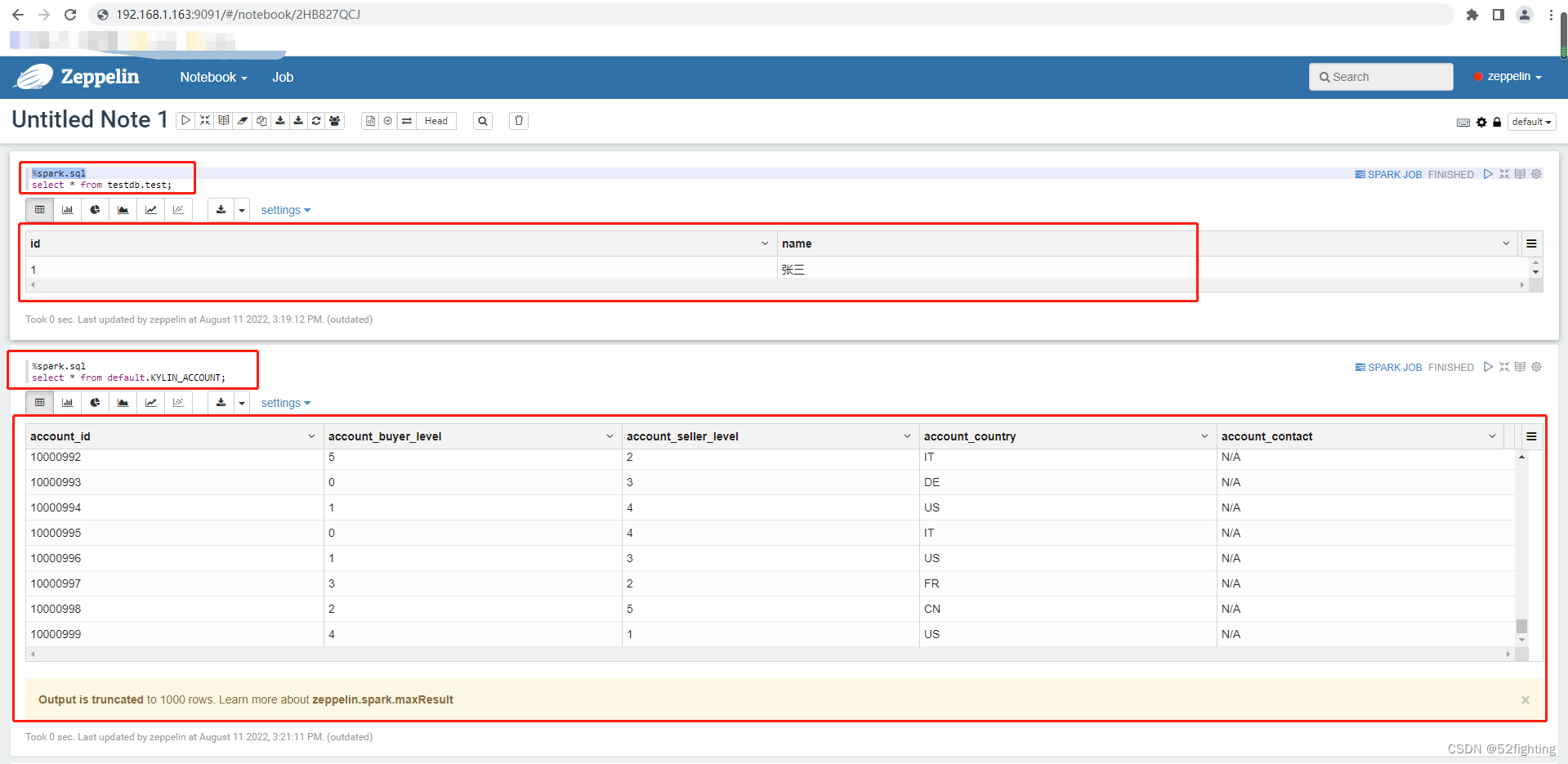Click the first export note download icon
This screenshot has width=1568, height=764.
point(280,121)
